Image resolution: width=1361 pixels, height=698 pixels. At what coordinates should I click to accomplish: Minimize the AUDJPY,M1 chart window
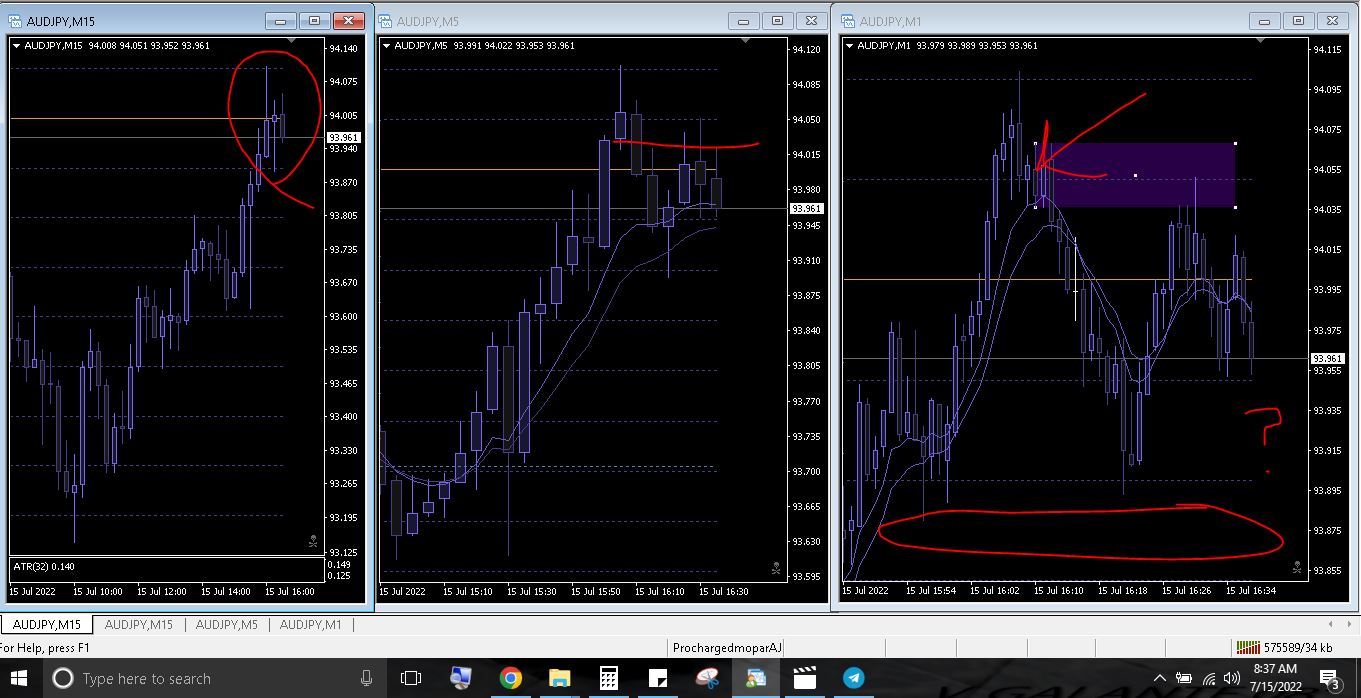[1267, 20]
